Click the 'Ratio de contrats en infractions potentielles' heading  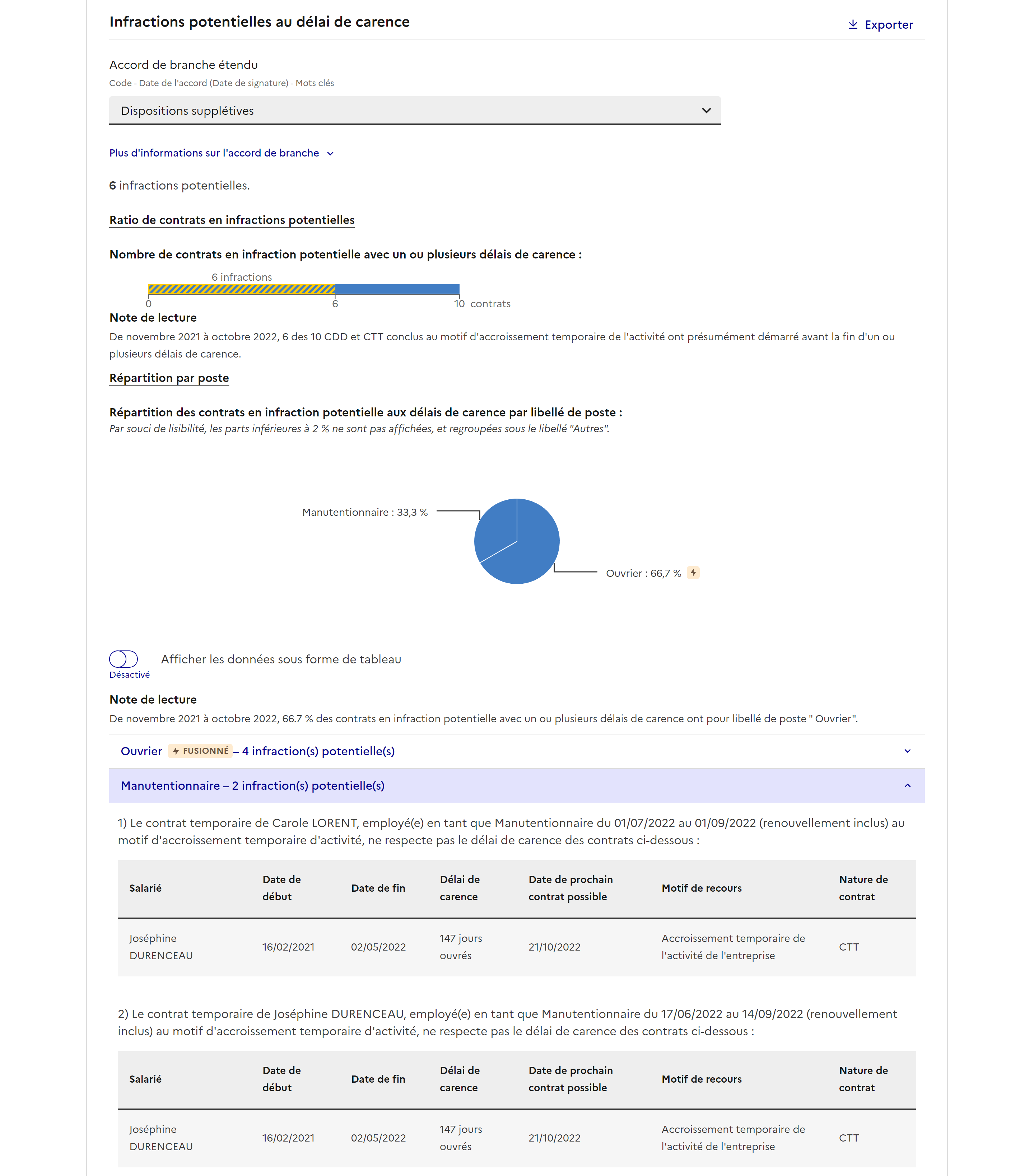[232, 220]
